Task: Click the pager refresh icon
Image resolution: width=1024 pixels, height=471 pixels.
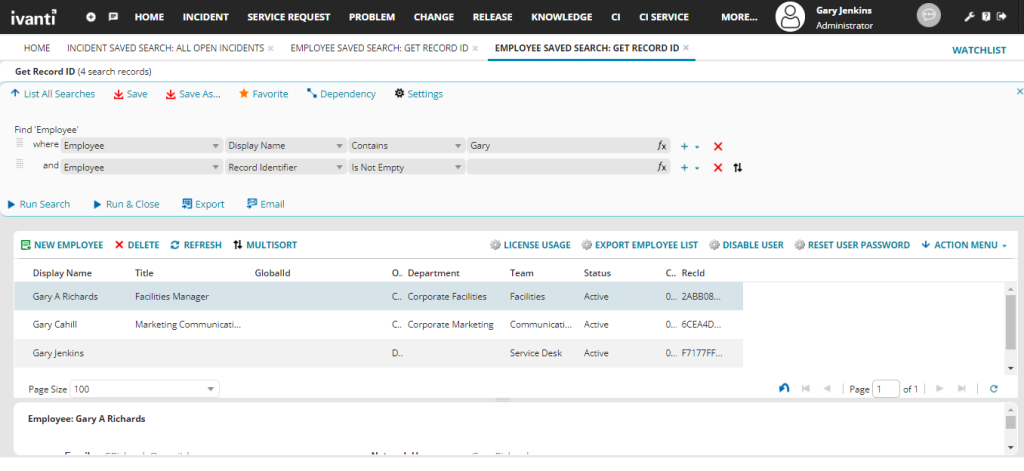Action: [993, 389]
